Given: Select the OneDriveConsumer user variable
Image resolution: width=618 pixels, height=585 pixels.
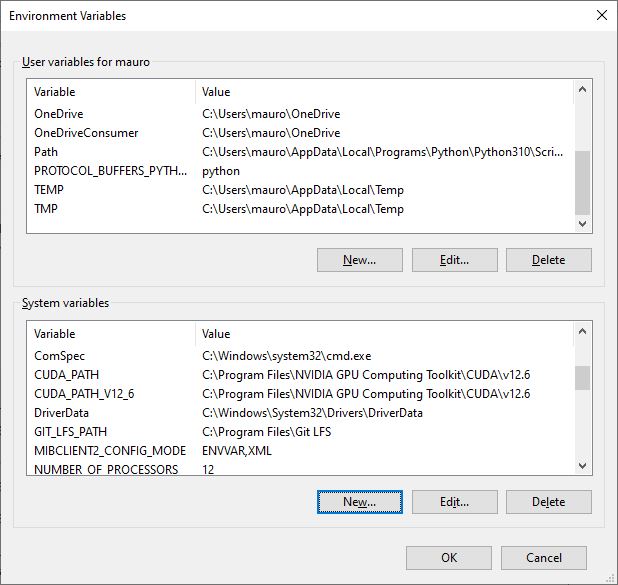Looking at the screenshot, I should (300, 133).
